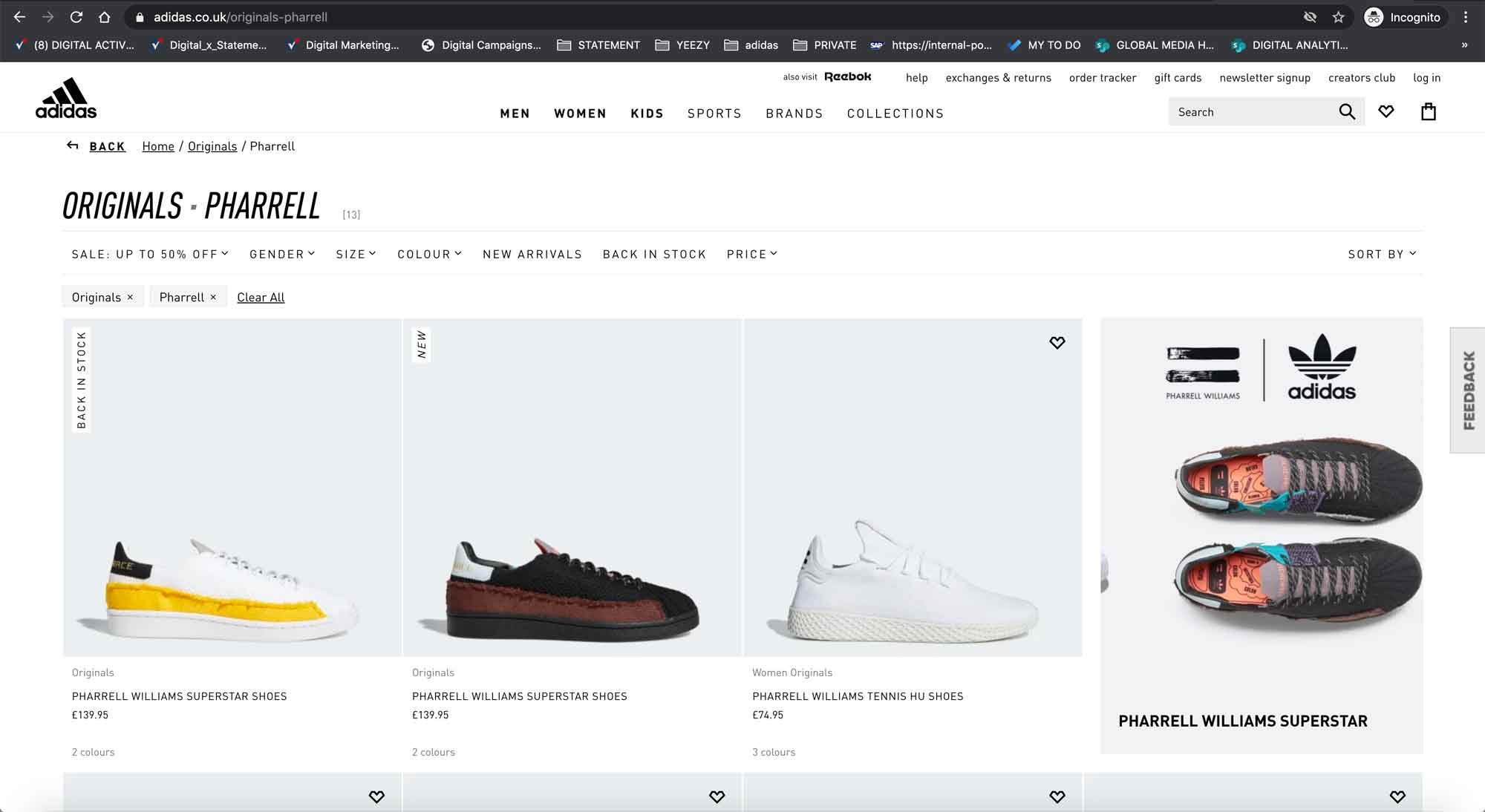The height and width of the screenshot is (812, 1485).
Task: Go to Home in the breadcrumb
Action: click(158, 146)
